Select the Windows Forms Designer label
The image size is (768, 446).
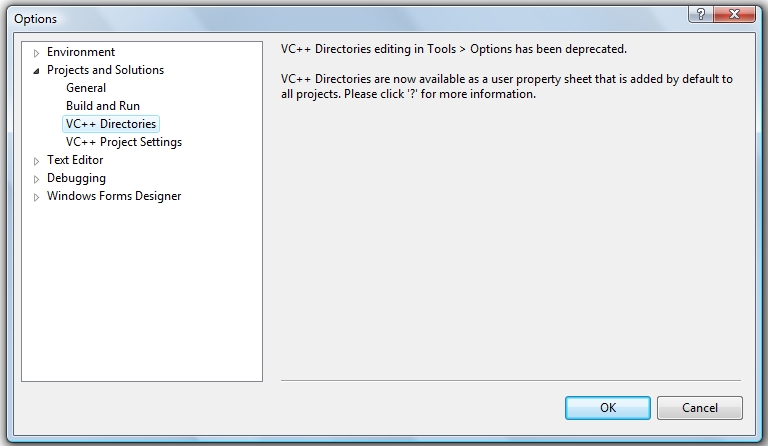pos(114,196)
